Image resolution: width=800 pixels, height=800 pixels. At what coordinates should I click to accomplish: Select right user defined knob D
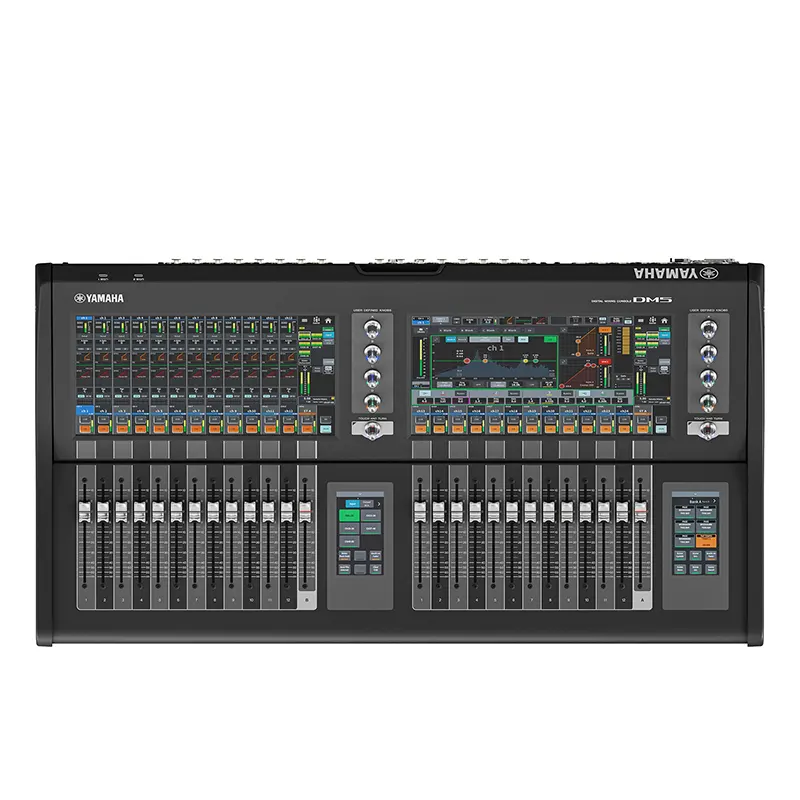click(708, 403)
